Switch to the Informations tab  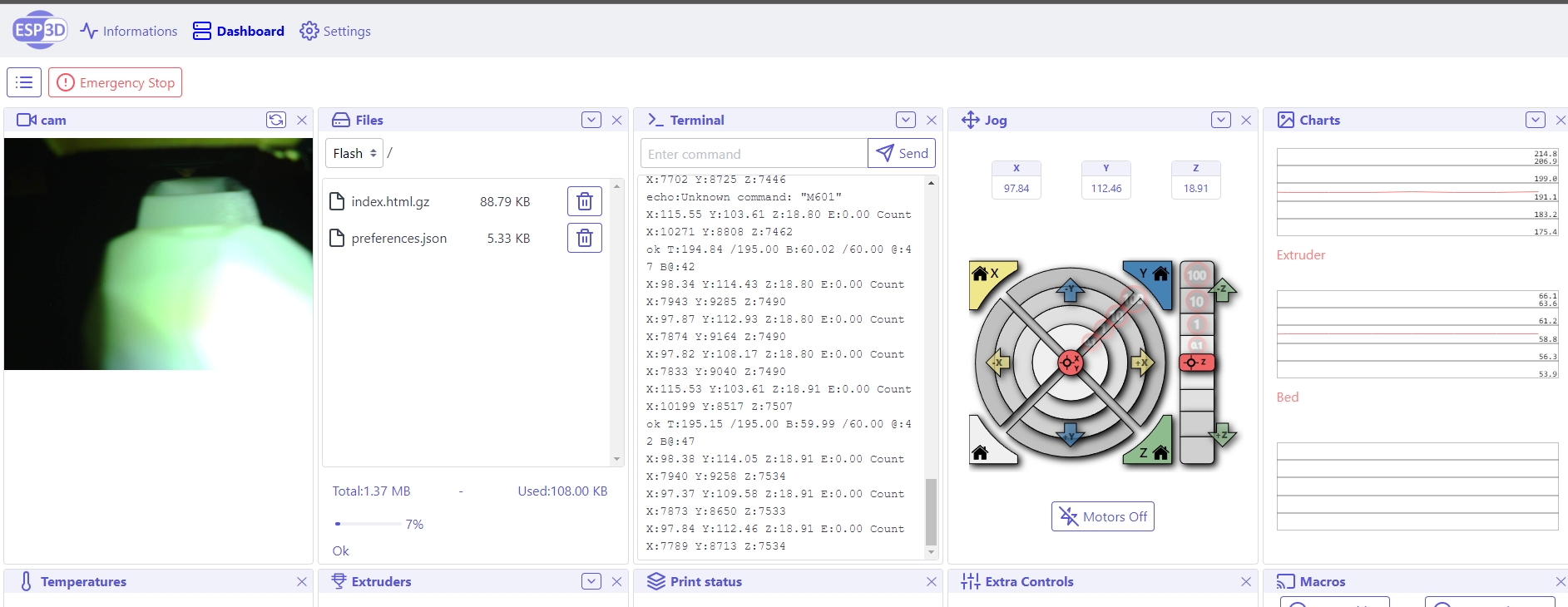(x=129, y=31)
